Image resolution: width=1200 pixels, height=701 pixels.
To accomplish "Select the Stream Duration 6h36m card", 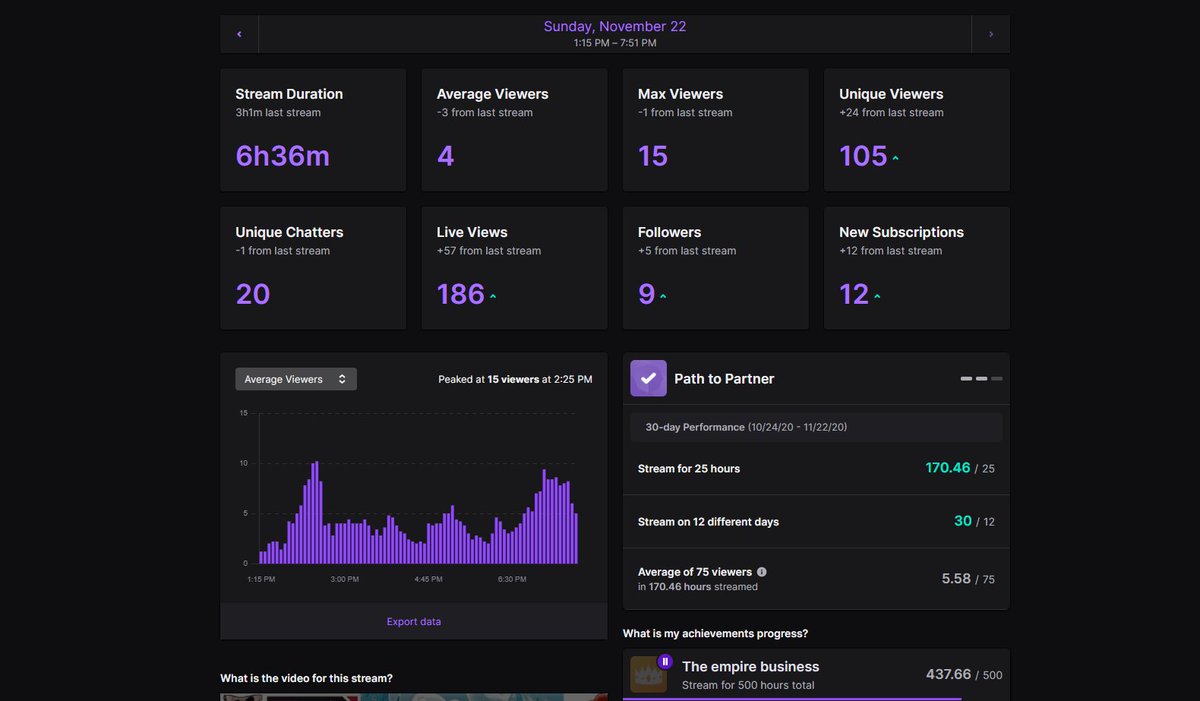I will [x=313, y=130].
